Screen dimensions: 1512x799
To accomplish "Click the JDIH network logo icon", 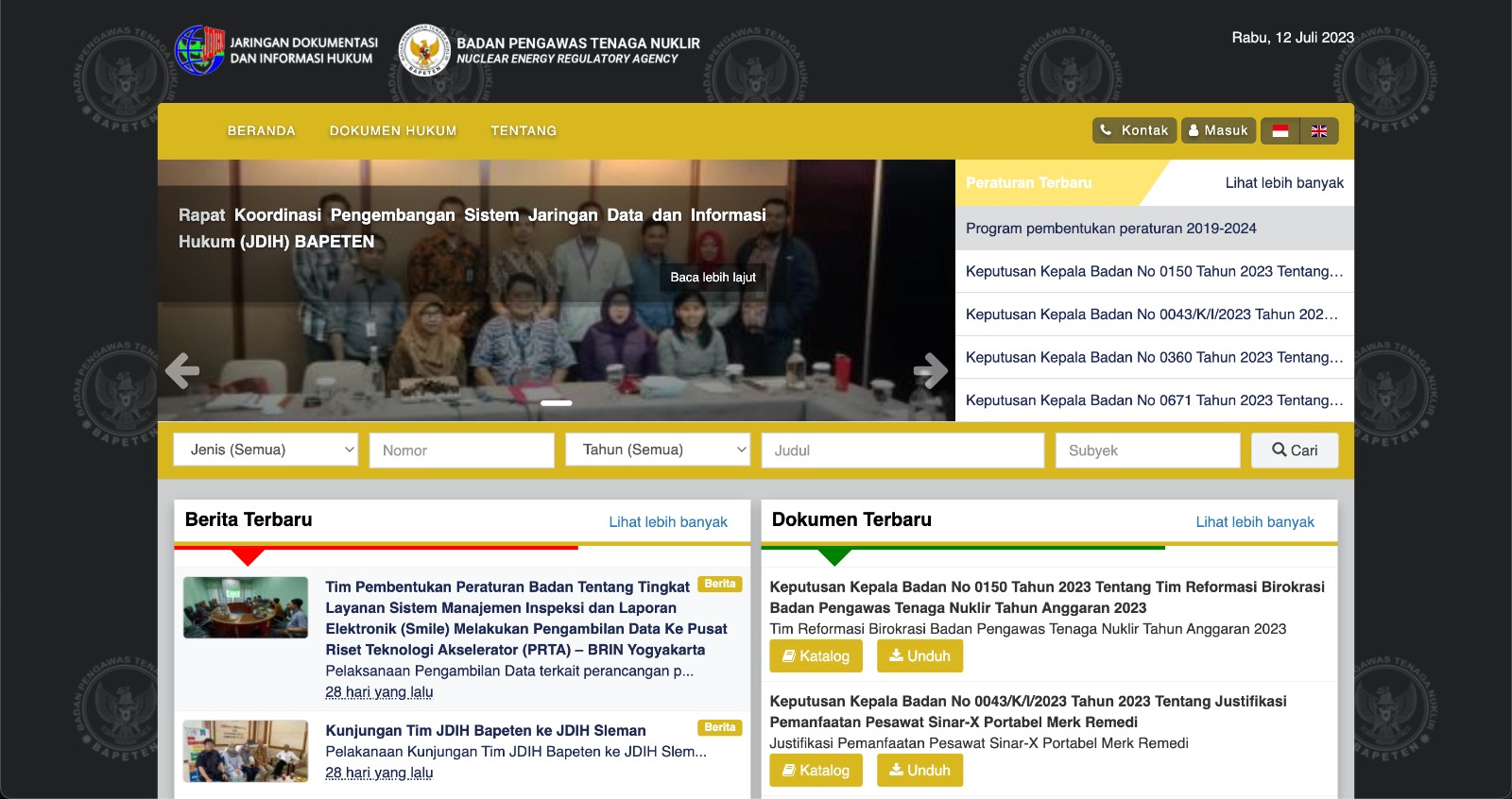I will pos(199,50).
